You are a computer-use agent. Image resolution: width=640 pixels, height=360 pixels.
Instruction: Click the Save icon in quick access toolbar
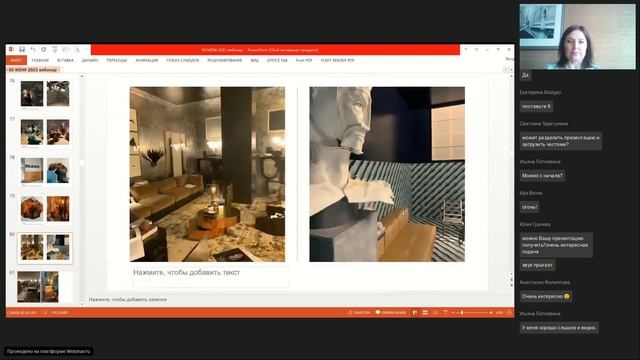pos(22,49)
